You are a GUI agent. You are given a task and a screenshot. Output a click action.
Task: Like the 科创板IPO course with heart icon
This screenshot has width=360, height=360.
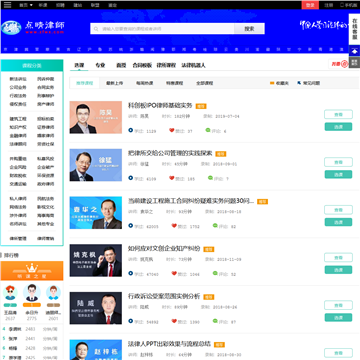click(172, 130)
